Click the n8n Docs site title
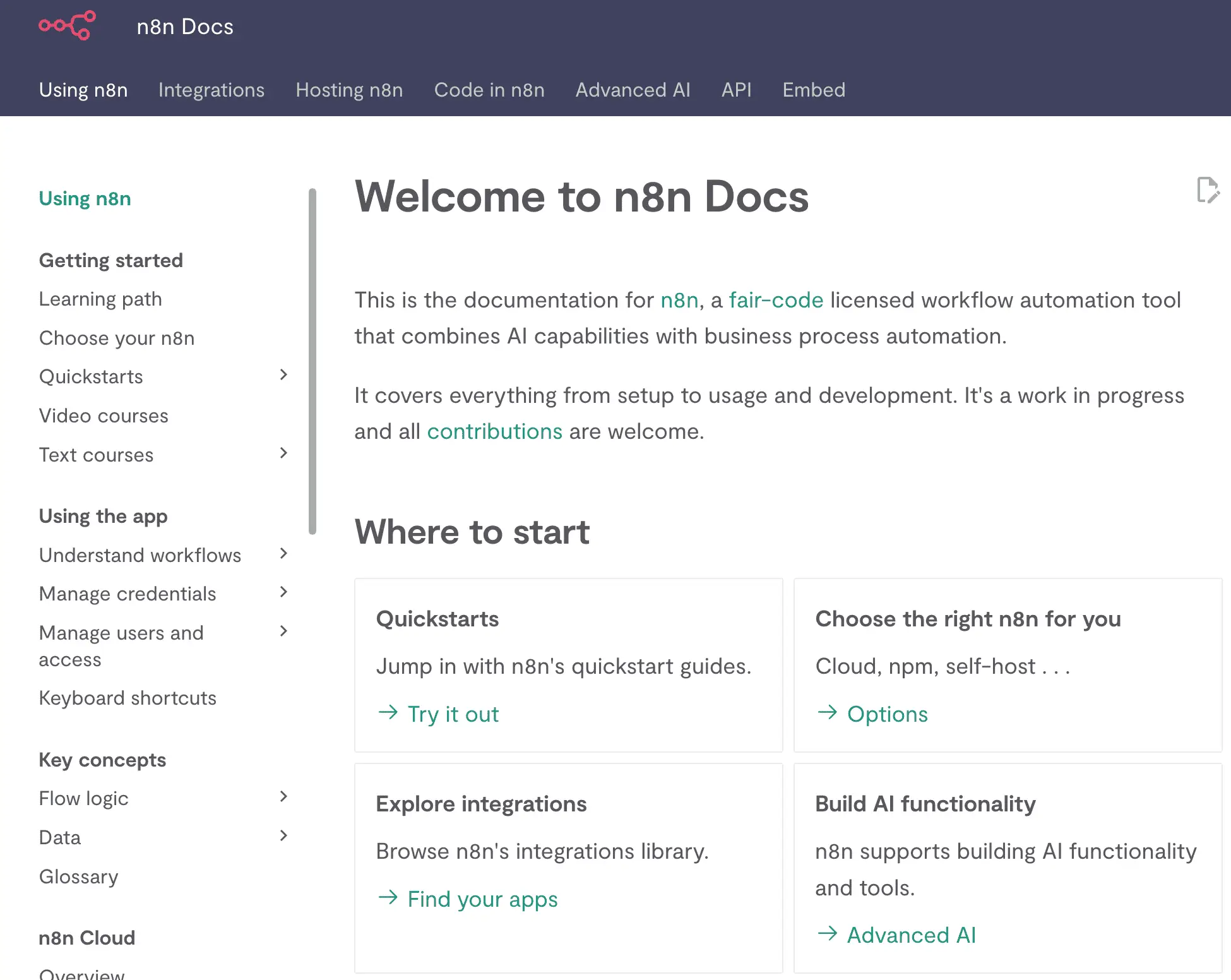1231x980 pixels. (x=185, y=27)
